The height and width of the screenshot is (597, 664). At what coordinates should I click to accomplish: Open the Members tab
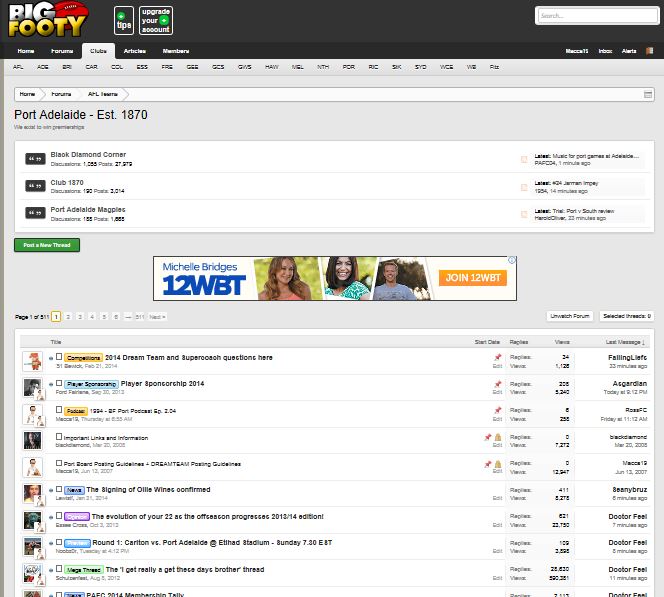(176, 50)
